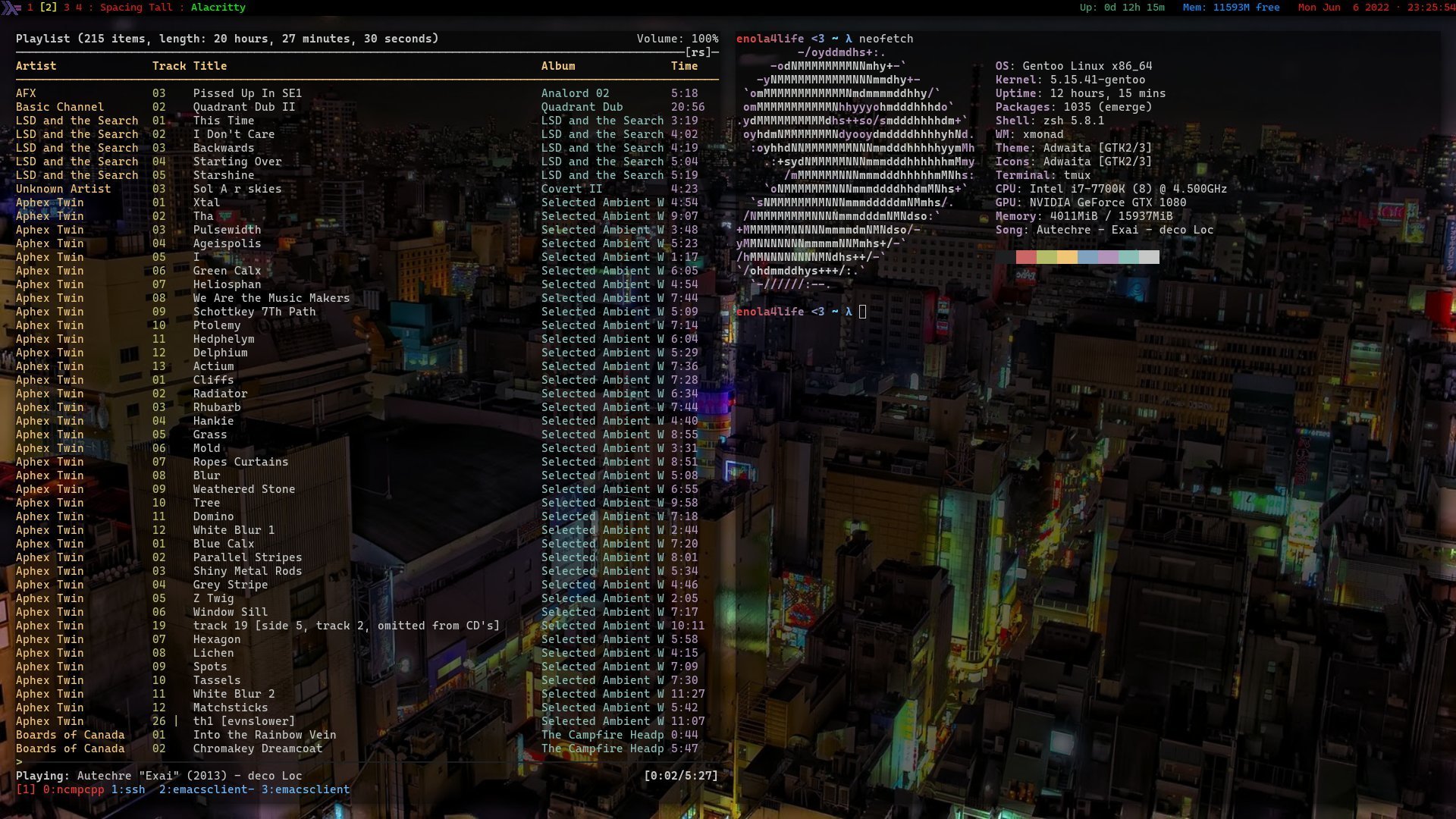Click the Time column header
The height and width of the screenshot is (819, 1456).
point(684,66)
